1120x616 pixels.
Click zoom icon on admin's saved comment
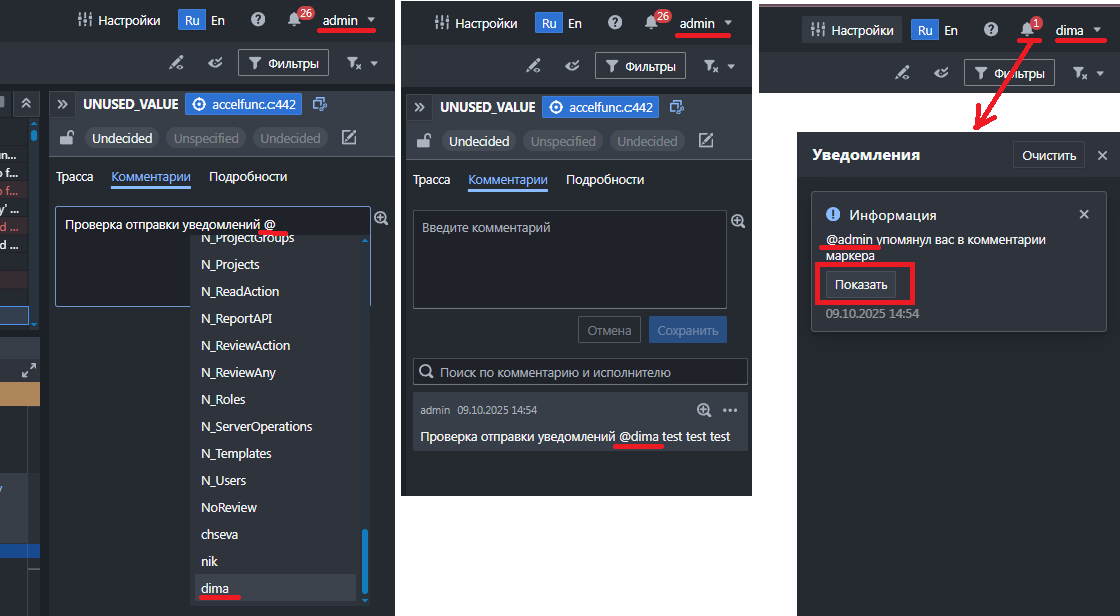[704, 410]
